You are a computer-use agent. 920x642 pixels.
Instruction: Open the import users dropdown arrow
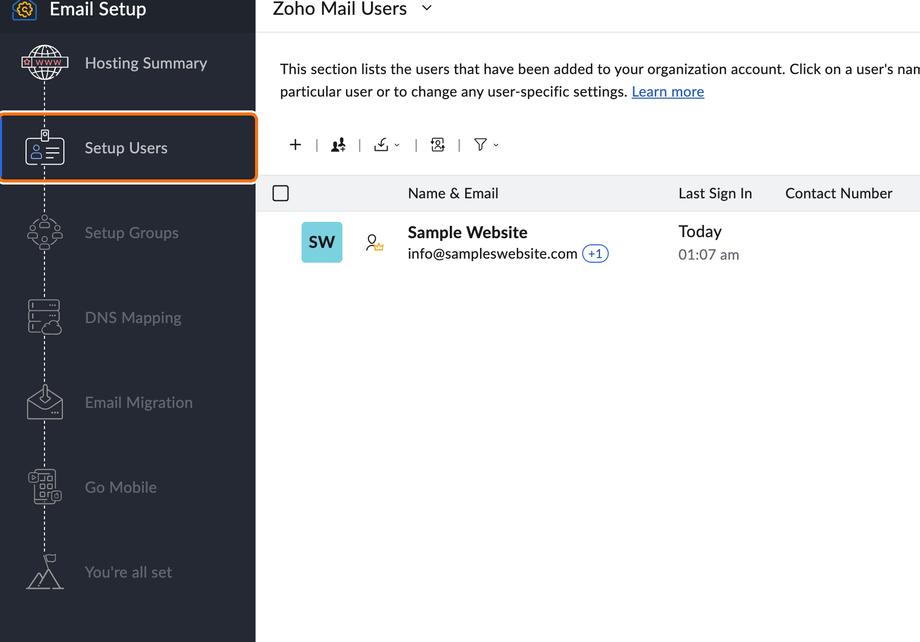tap(397, 145)
